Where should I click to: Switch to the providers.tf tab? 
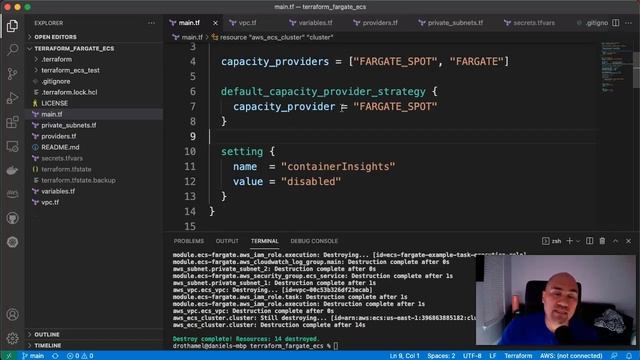coord(379,23)
